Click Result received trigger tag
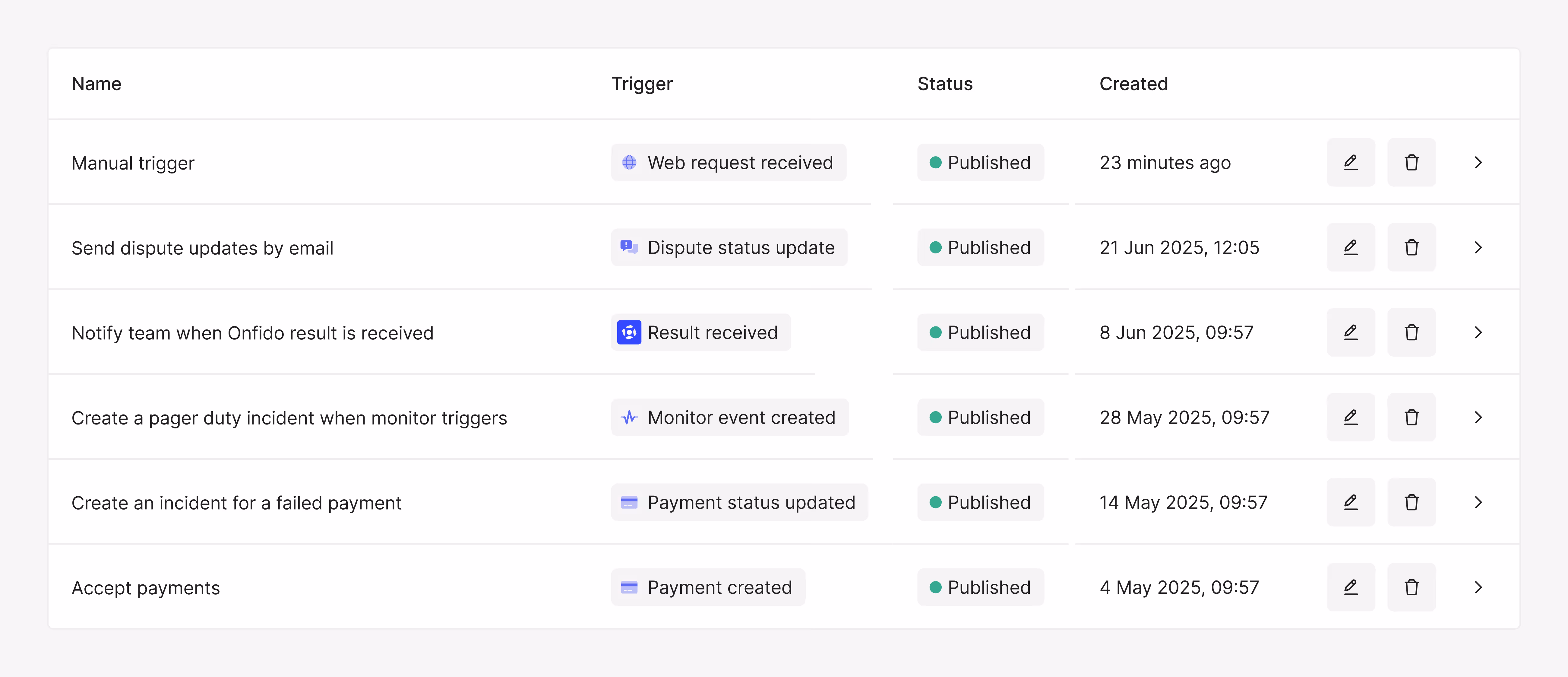 (x=700, y=332)
